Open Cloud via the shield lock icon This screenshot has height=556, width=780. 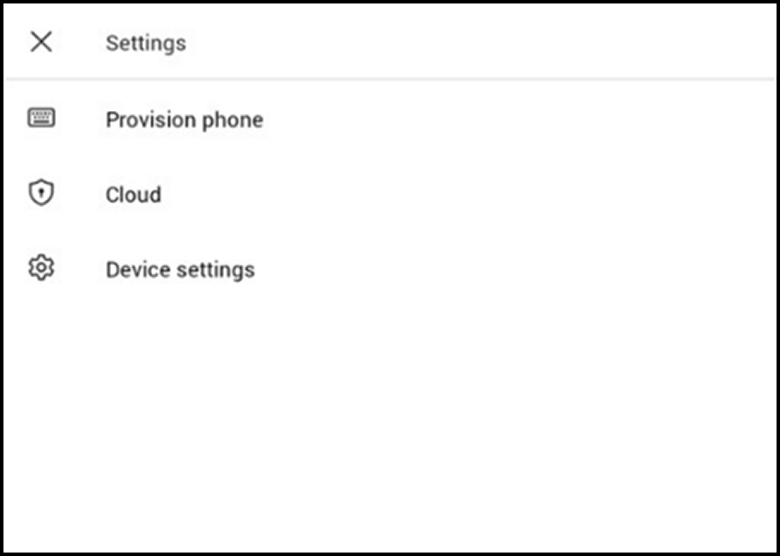click(x=41, y=194)
